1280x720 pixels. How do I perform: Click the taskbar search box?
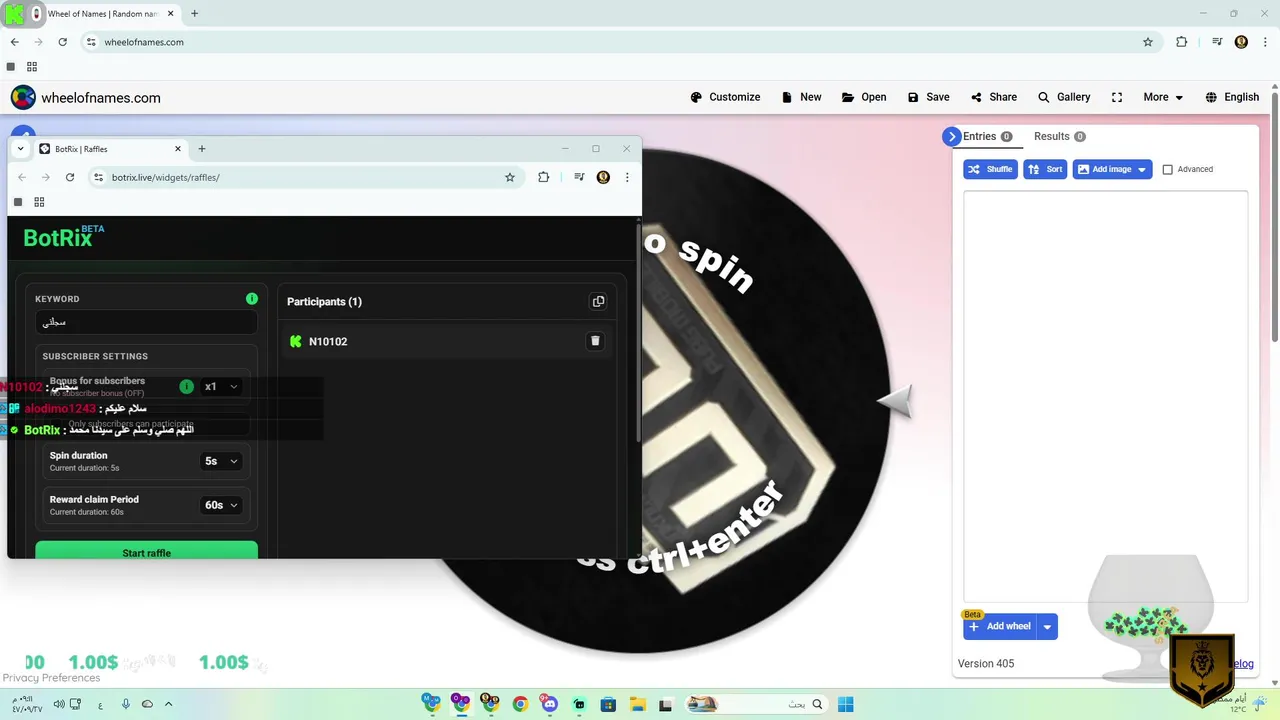(756, 704)
